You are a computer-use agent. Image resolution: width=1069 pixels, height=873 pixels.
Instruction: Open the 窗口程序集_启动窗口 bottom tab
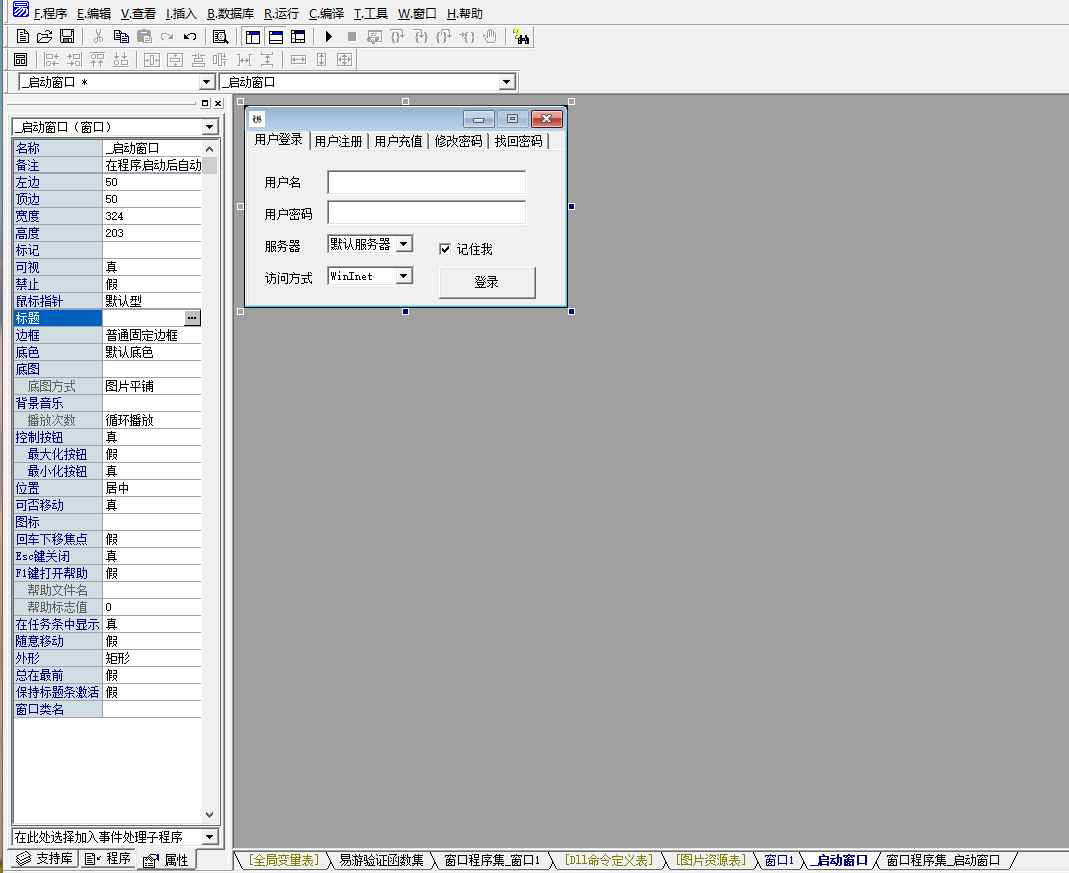(943, 860)
